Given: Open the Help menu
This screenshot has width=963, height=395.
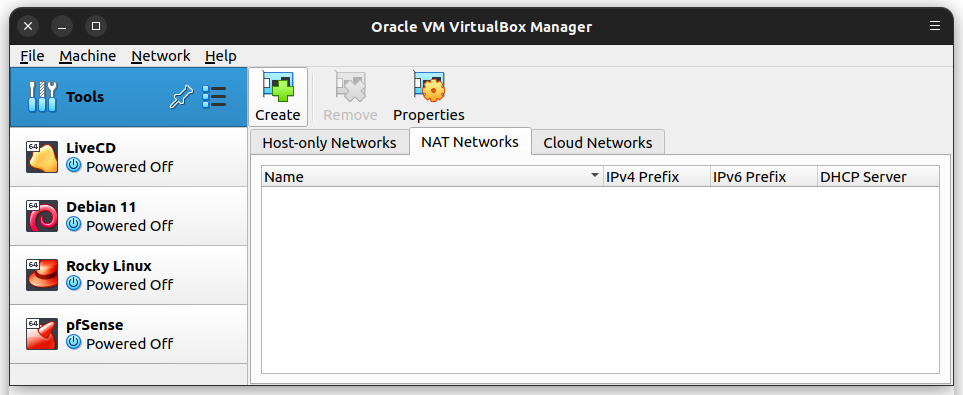Looking at the screenshot, I should (220, 56).
